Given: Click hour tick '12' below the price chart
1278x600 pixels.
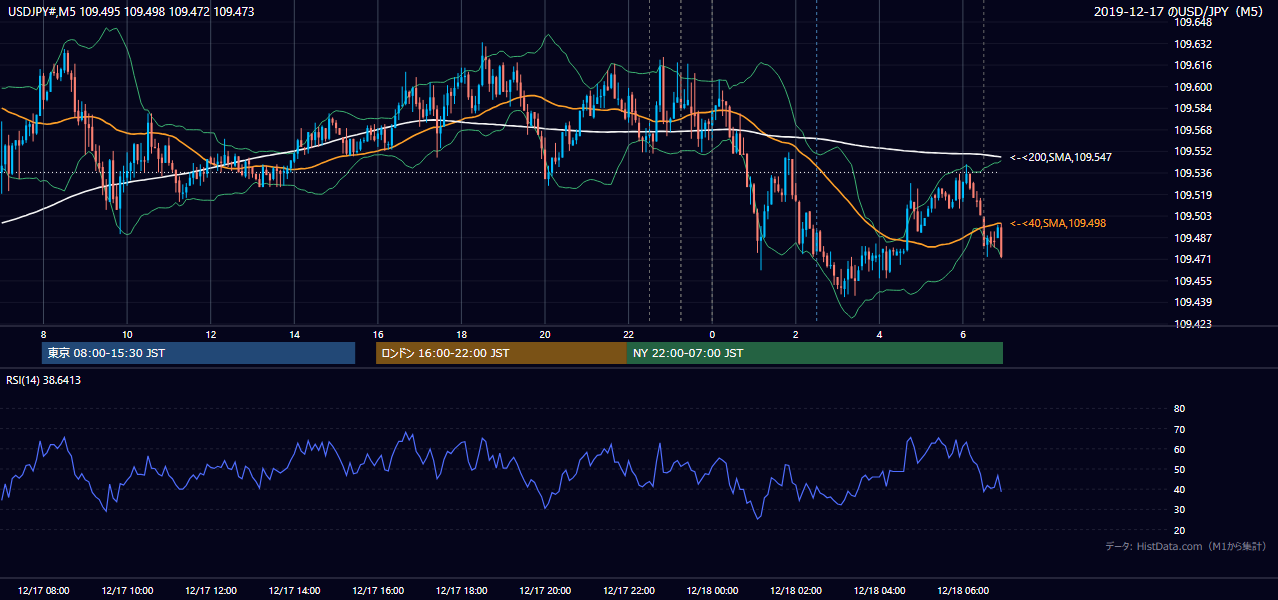Looking at the screenshot, I should (x=210, y=333).
